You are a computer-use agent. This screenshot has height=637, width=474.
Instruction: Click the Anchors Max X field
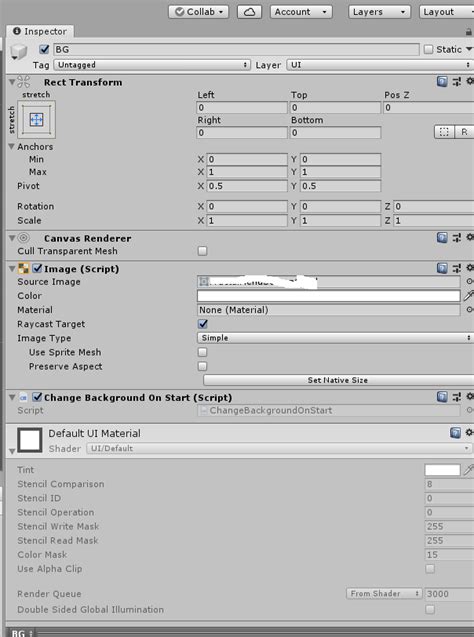tap(247, 172)
